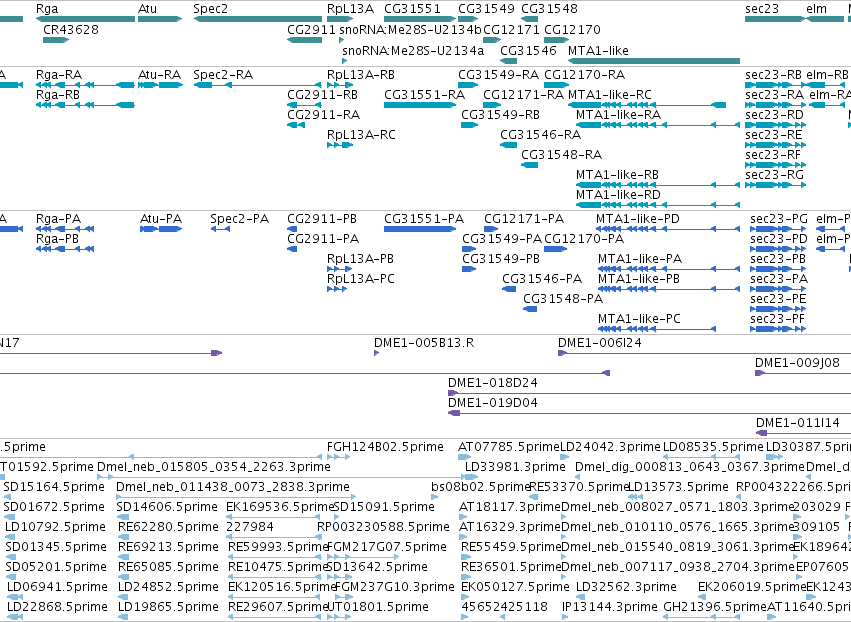Click the CR43628 gene label
851x622 pixels.
[71, 29]
